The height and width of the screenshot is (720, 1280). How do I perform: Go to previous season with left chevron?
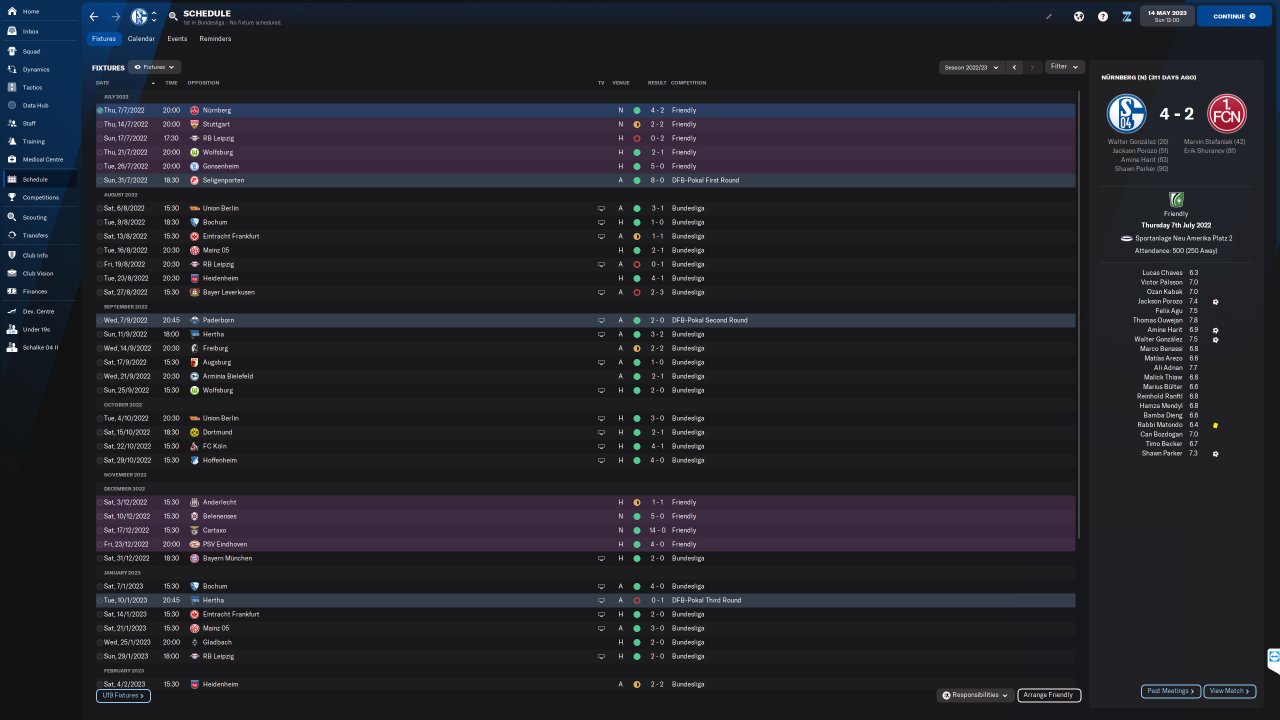1014,67
